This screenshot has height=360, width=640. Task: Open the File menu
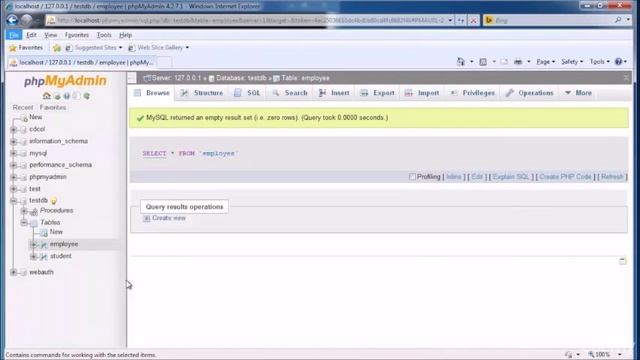[14, 35]
